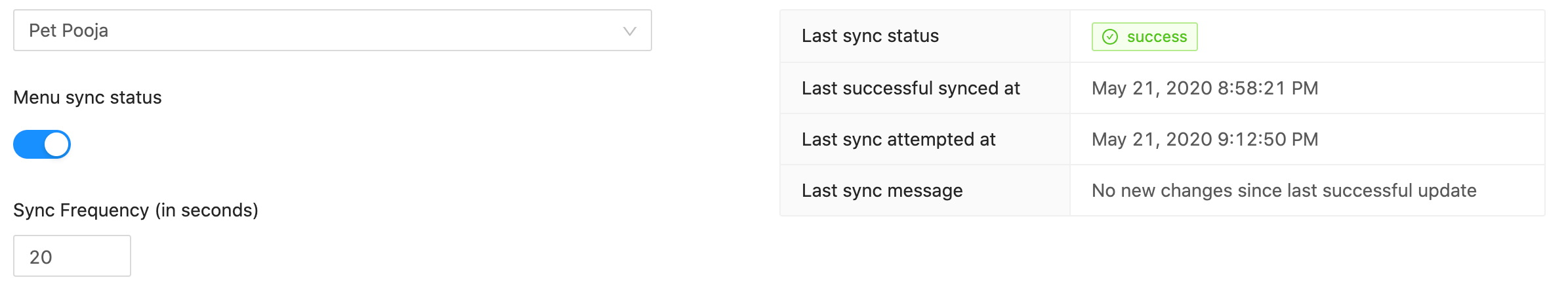Click the blue track of the sync switch
The image size is (1568, 286).
coord(29,144)
